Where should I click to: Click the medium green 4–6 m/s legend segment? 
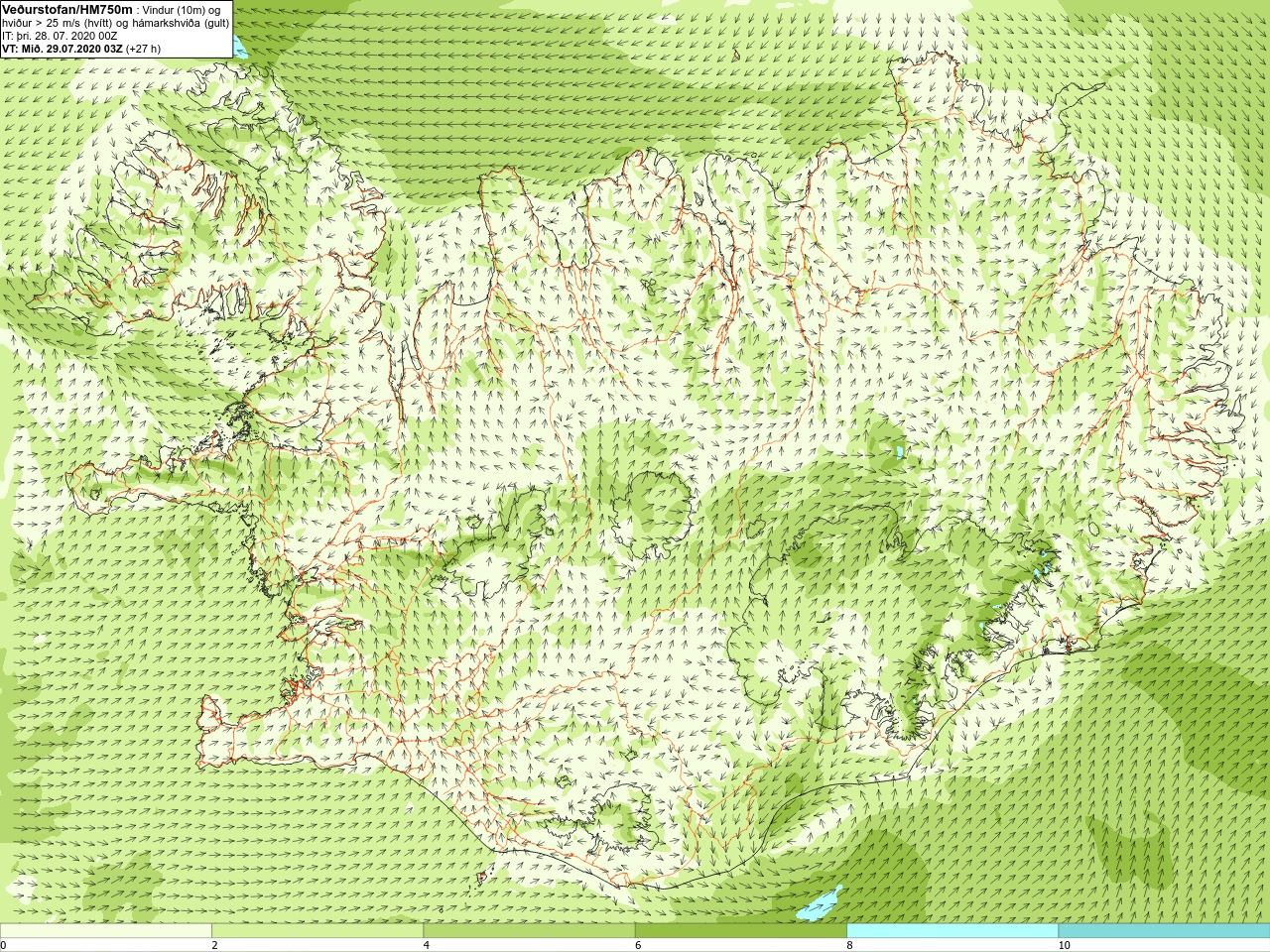click(x=529, y=931)
